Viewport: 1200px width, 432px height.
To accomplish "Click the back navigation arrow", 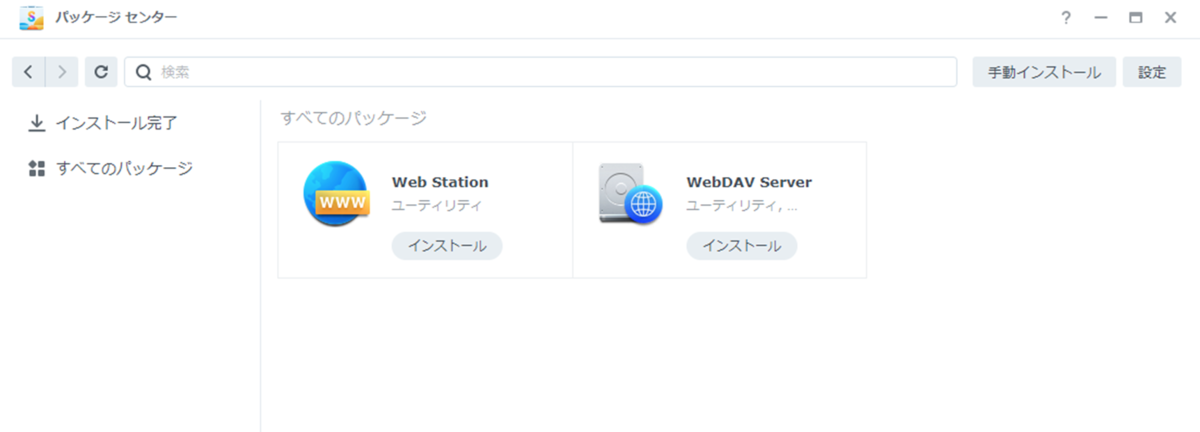I will click(x=28, y=72).
